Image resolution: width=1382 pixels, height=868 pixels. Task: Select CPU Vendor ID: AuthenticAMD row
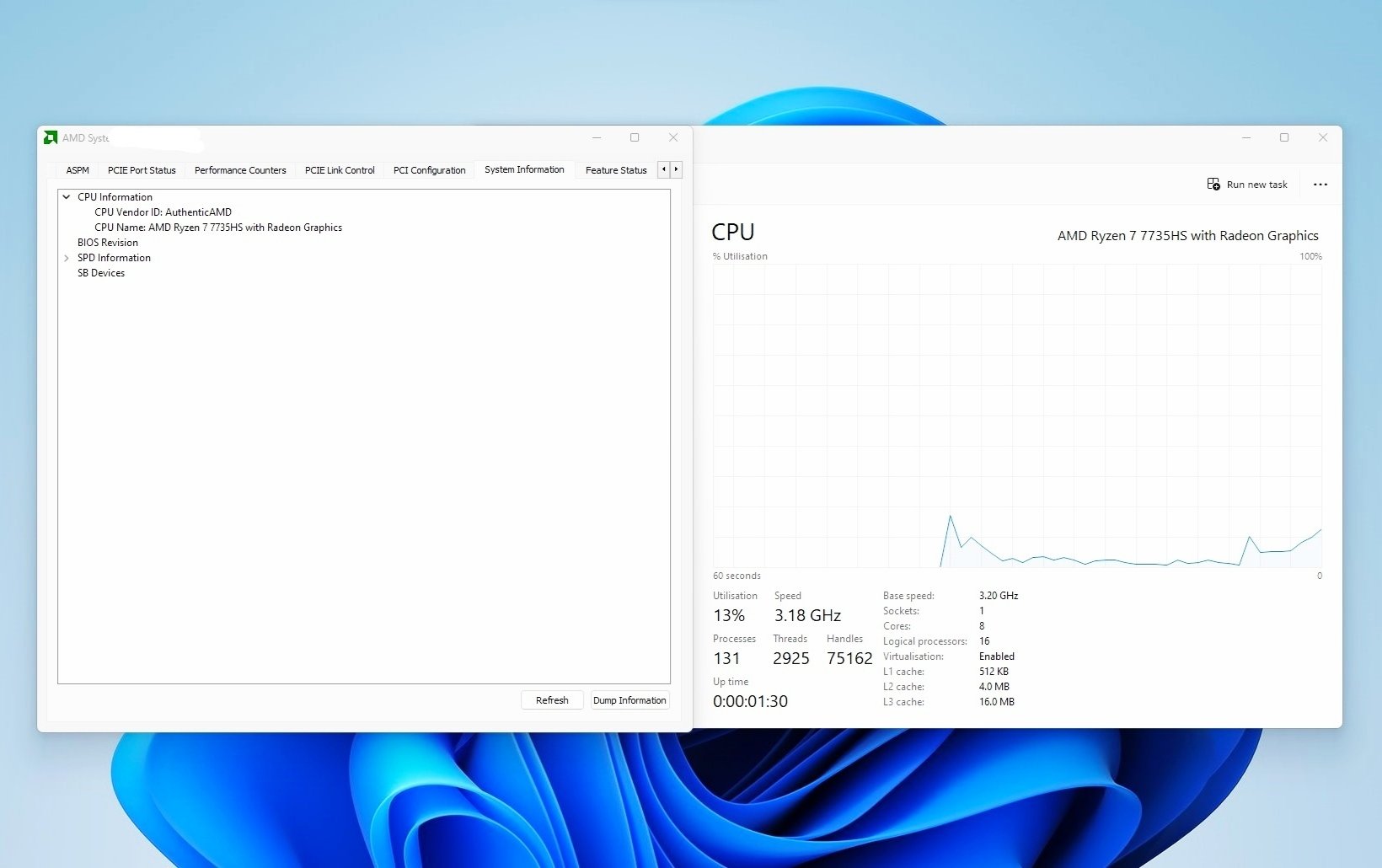pos(163,212)
